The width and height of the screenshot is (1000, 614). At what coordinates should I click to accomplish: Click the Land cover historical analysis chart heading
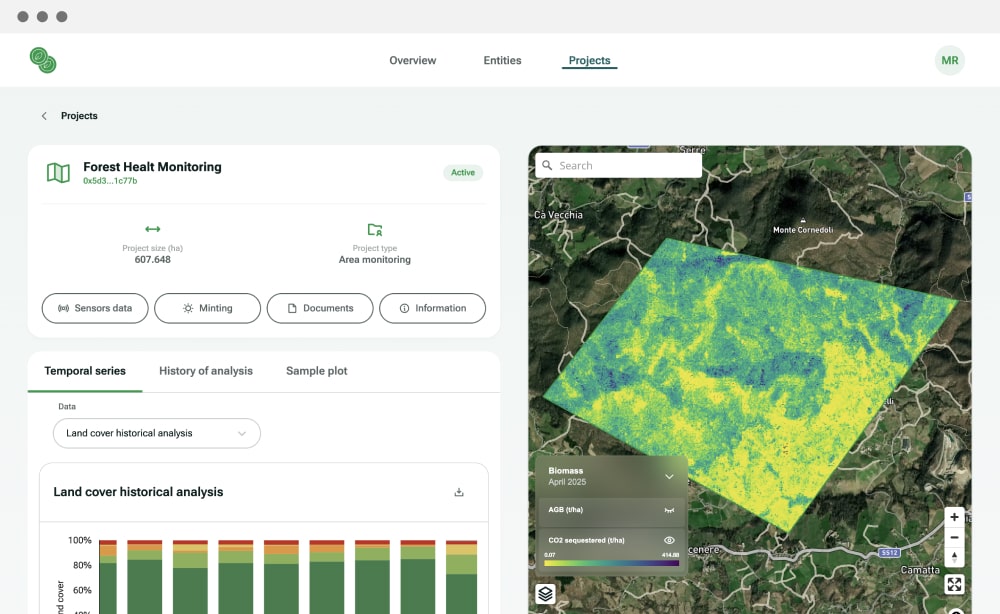click(138, 492)
